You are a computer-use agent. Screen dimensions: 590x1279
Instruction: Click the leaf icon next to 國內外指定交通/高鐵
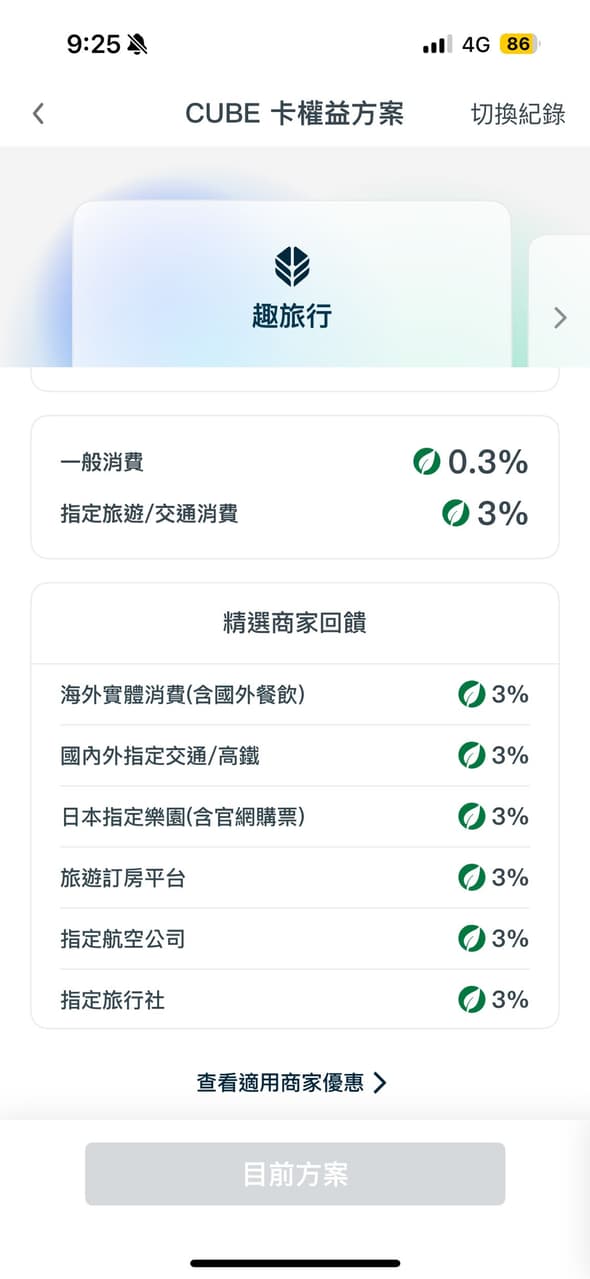[471, 755]
